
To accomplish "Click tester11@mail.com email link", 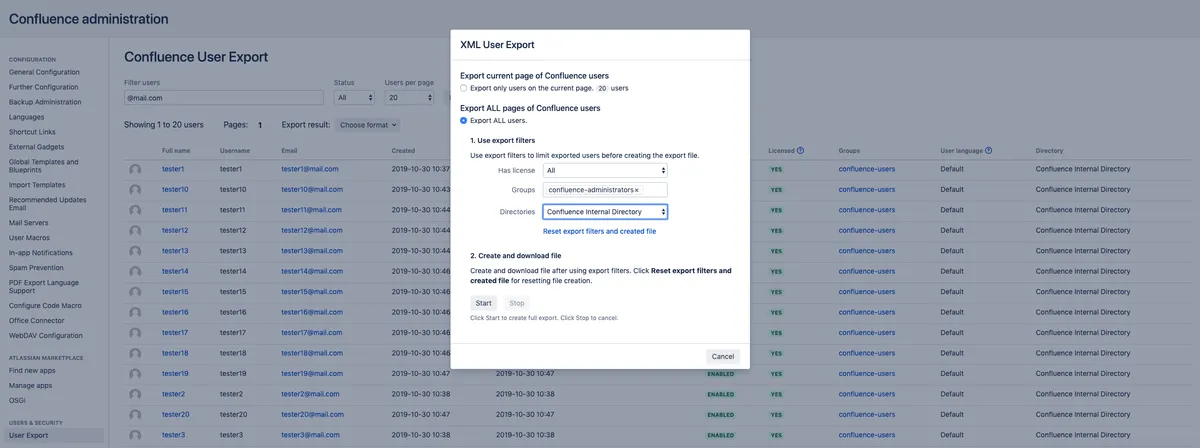I will 312,210.
